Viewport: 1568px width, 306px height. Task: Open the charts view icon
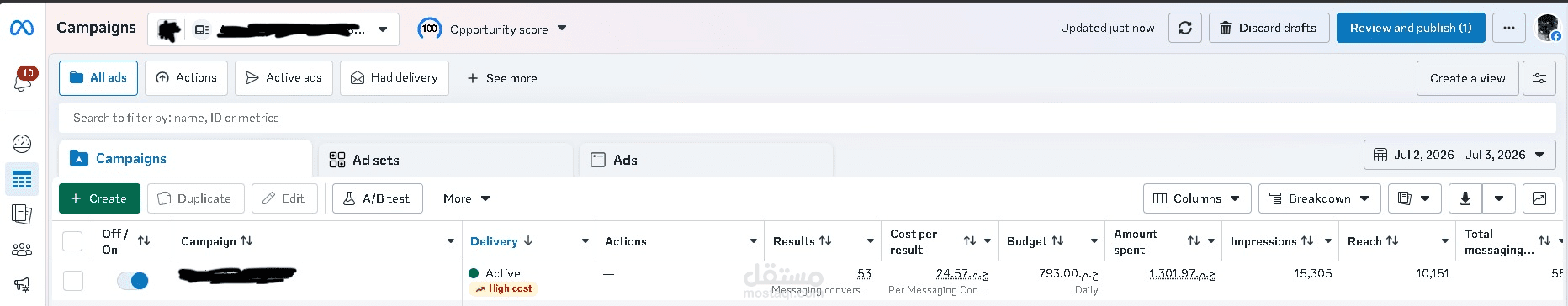pos(1539,198)
